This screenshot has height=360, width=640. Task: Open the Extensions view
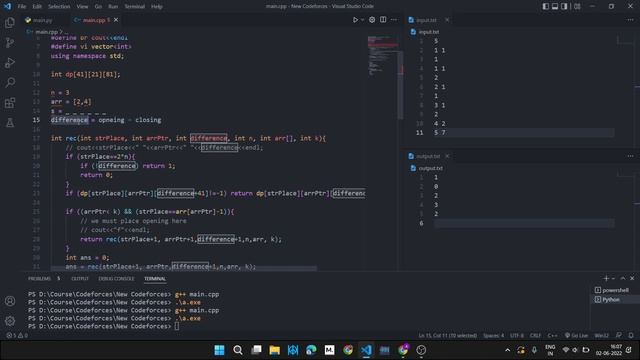click(x=10, y=102)
